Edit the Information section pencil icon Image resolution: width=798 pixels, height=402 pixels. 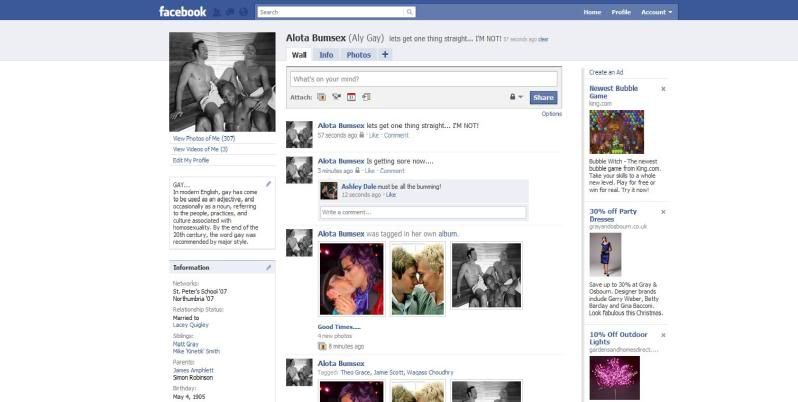pos(268,268)
